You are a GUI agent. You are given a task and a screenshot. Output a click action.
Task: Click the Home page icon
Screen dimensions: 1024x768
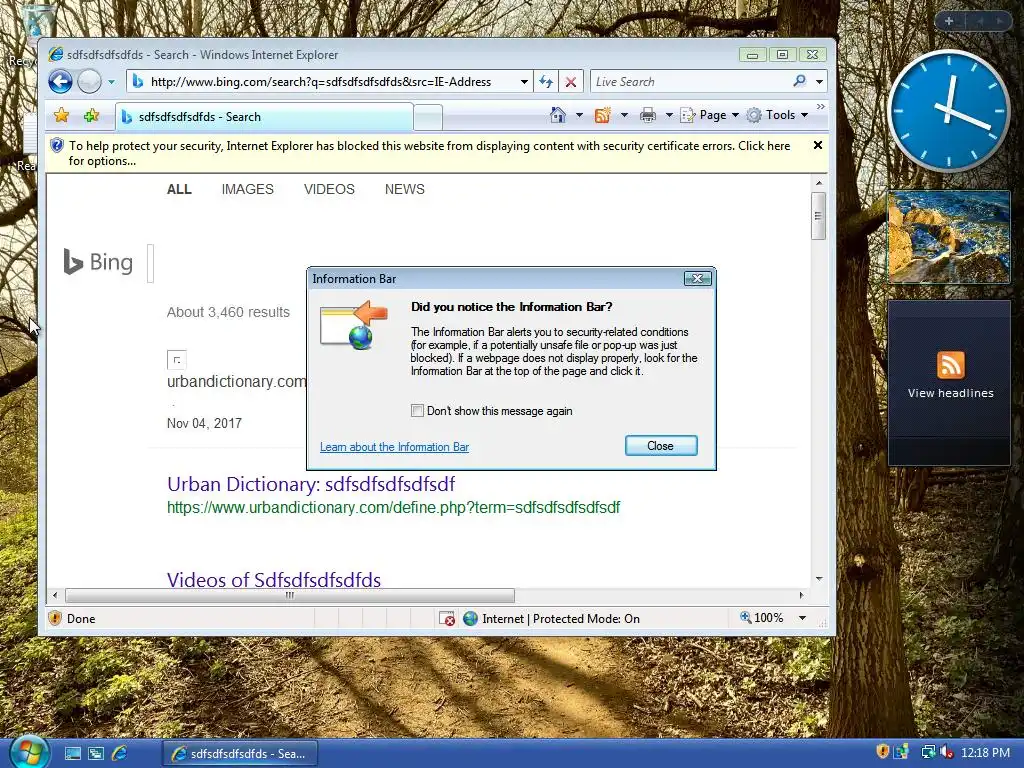point(558,115)
